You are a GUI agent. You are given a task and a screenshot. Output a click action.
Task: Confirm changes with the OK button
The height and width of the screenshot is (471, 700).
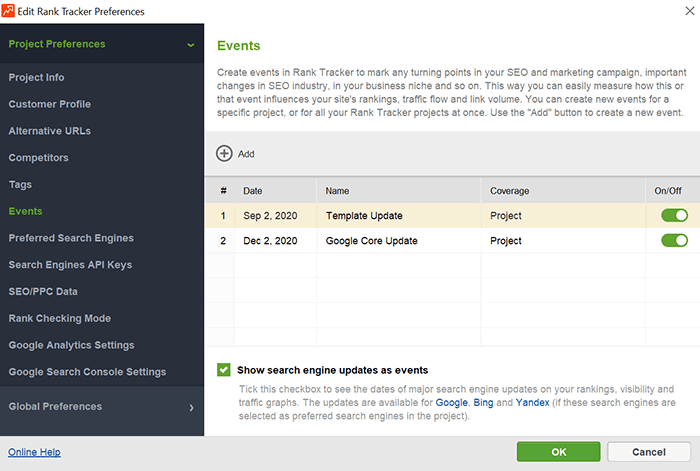tap(558, 452)
